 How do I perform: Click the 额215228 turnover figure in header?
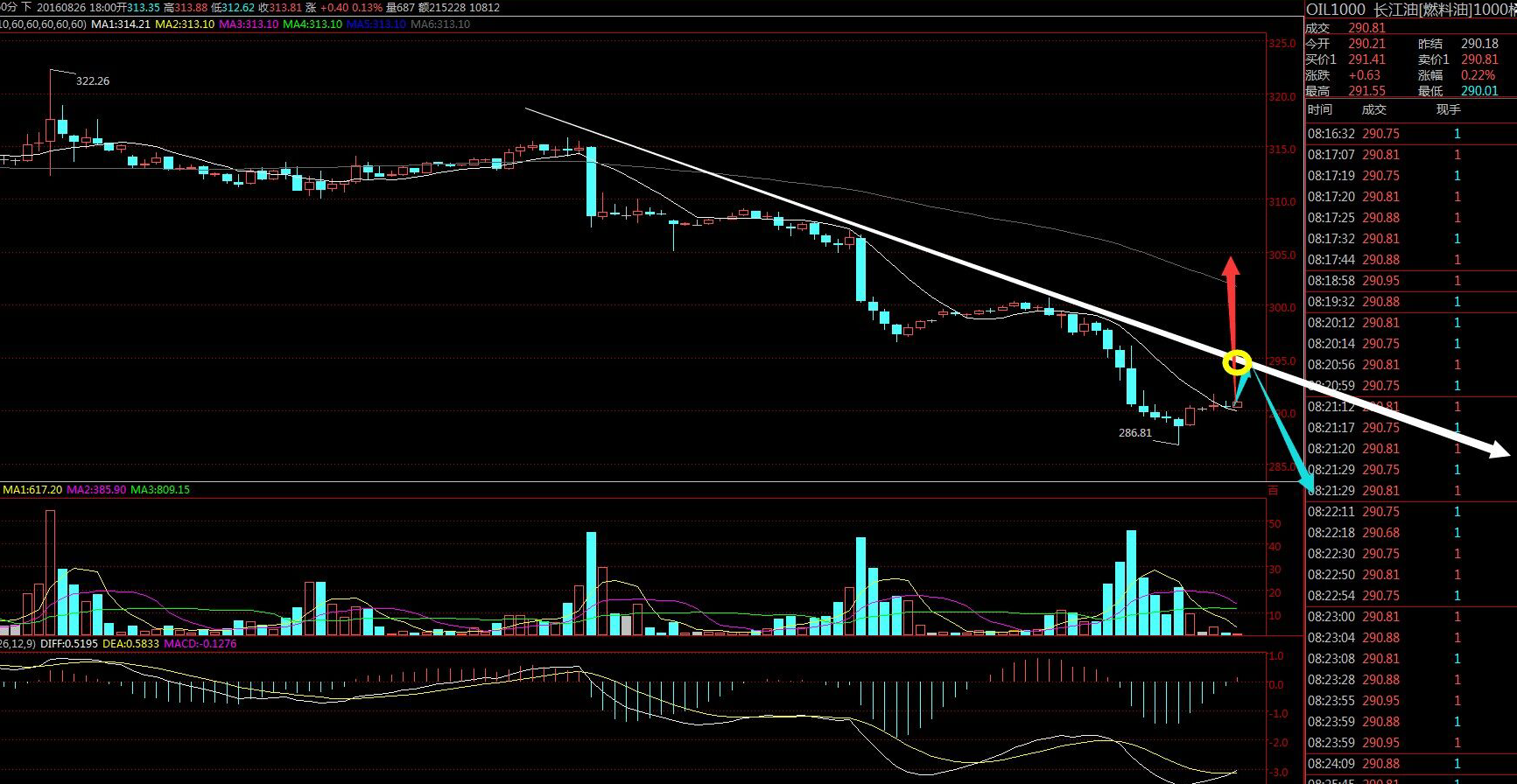pyautogui.click(x=442, y=8)
